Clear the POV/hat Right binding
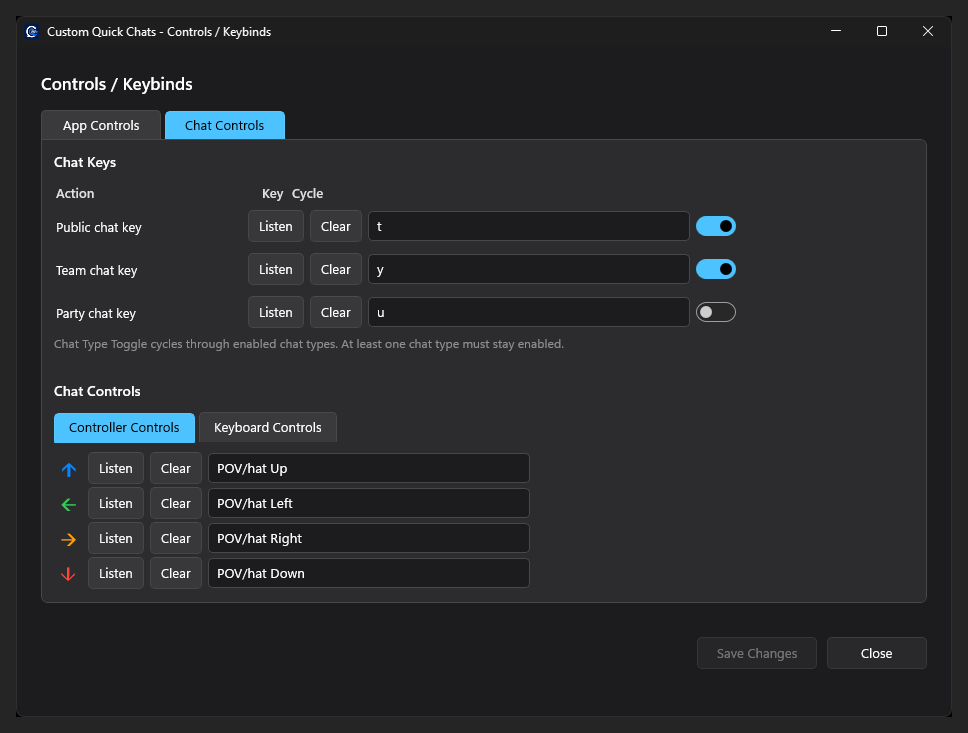The image size is (968, 733). 176,538
